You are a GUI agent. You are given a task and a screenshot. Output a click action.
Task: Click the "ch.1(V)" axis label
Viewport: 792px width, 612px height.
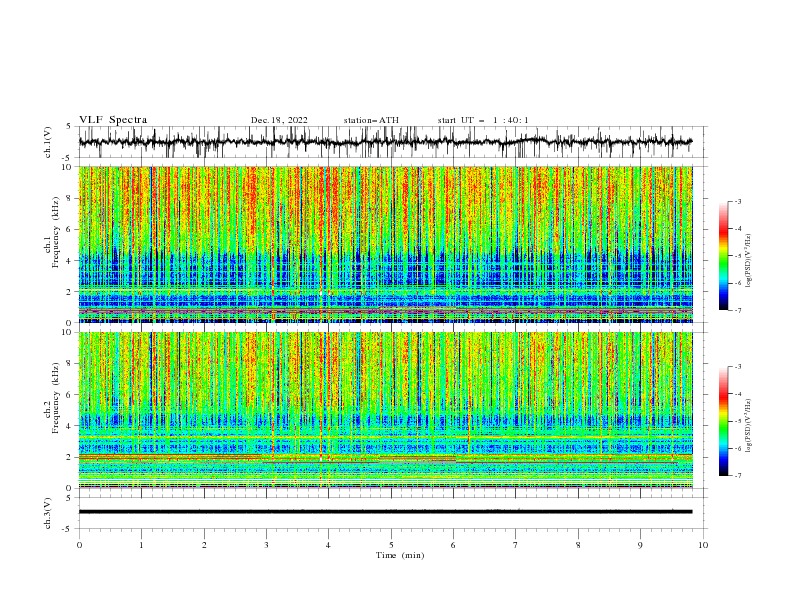(48, 142)
